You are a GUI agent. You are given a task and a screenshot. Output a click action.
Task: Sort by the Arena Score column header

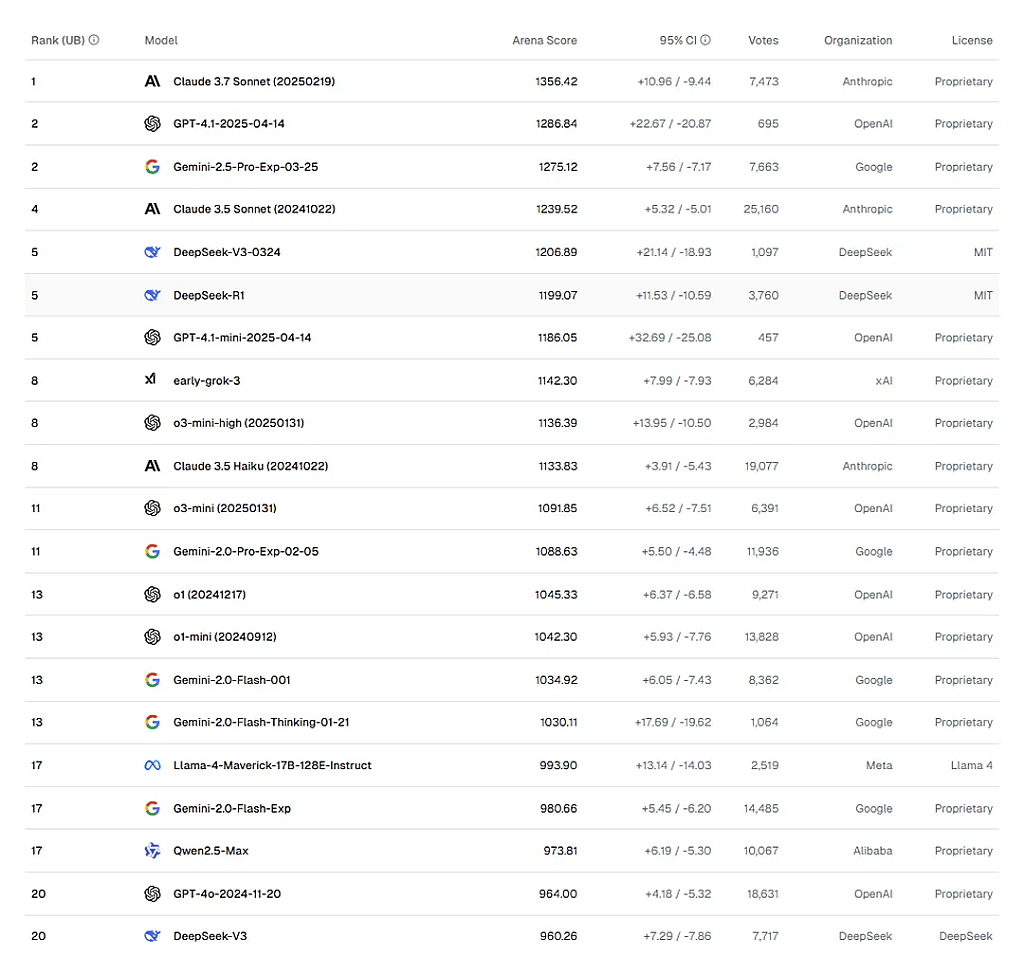(545, 40)
